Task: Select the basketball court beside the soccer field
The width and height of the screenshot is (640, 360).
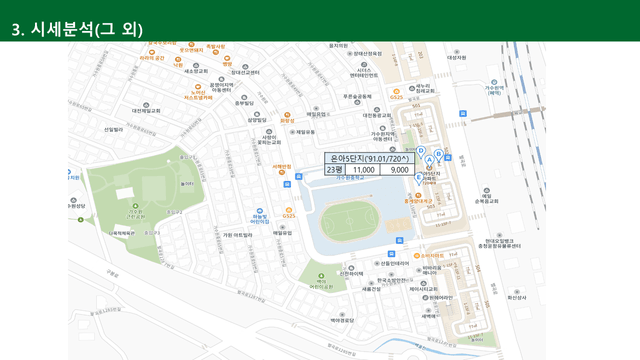Action: pos(398,225)
